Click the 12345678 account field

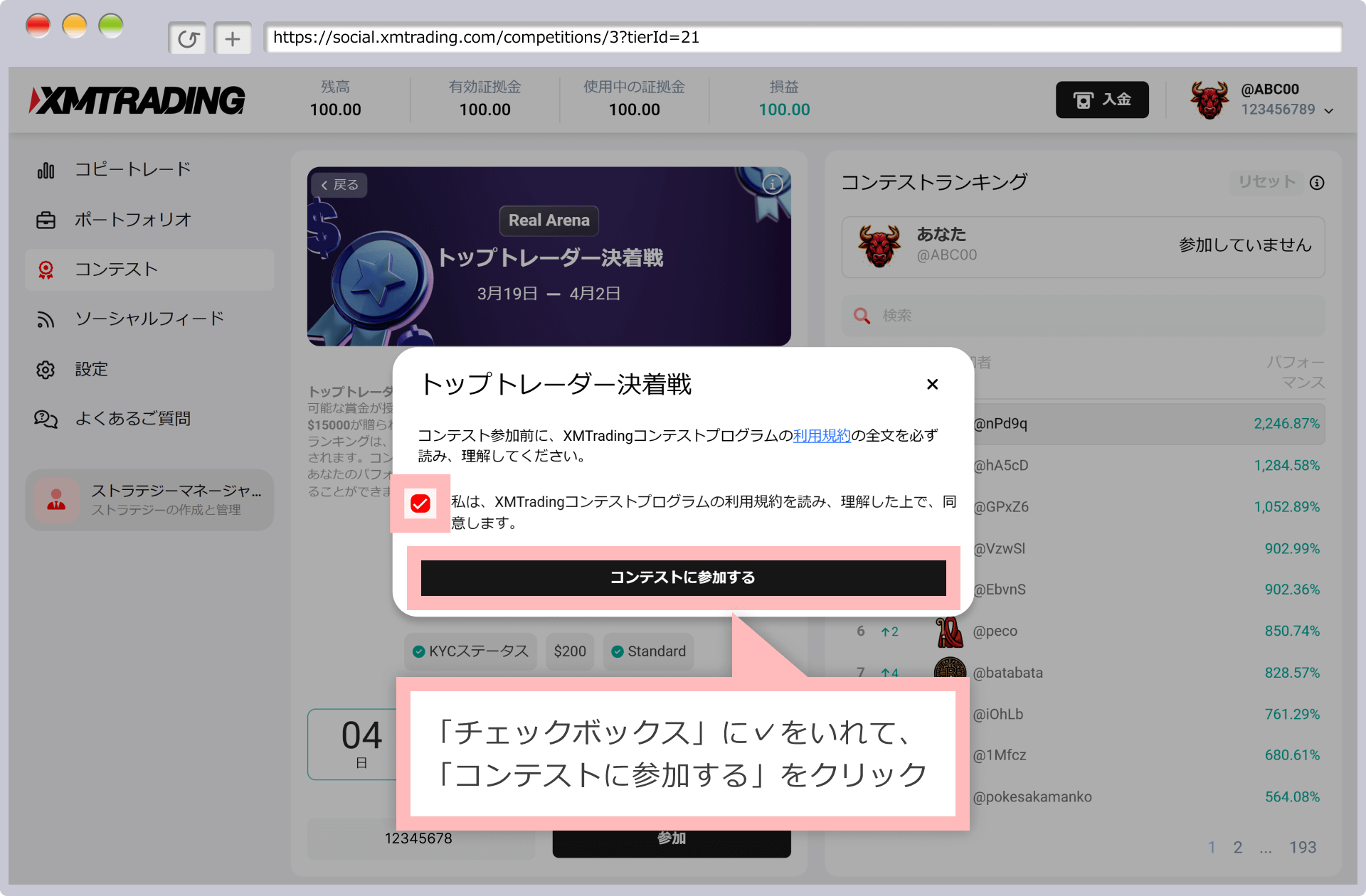(x=420, y=839)
